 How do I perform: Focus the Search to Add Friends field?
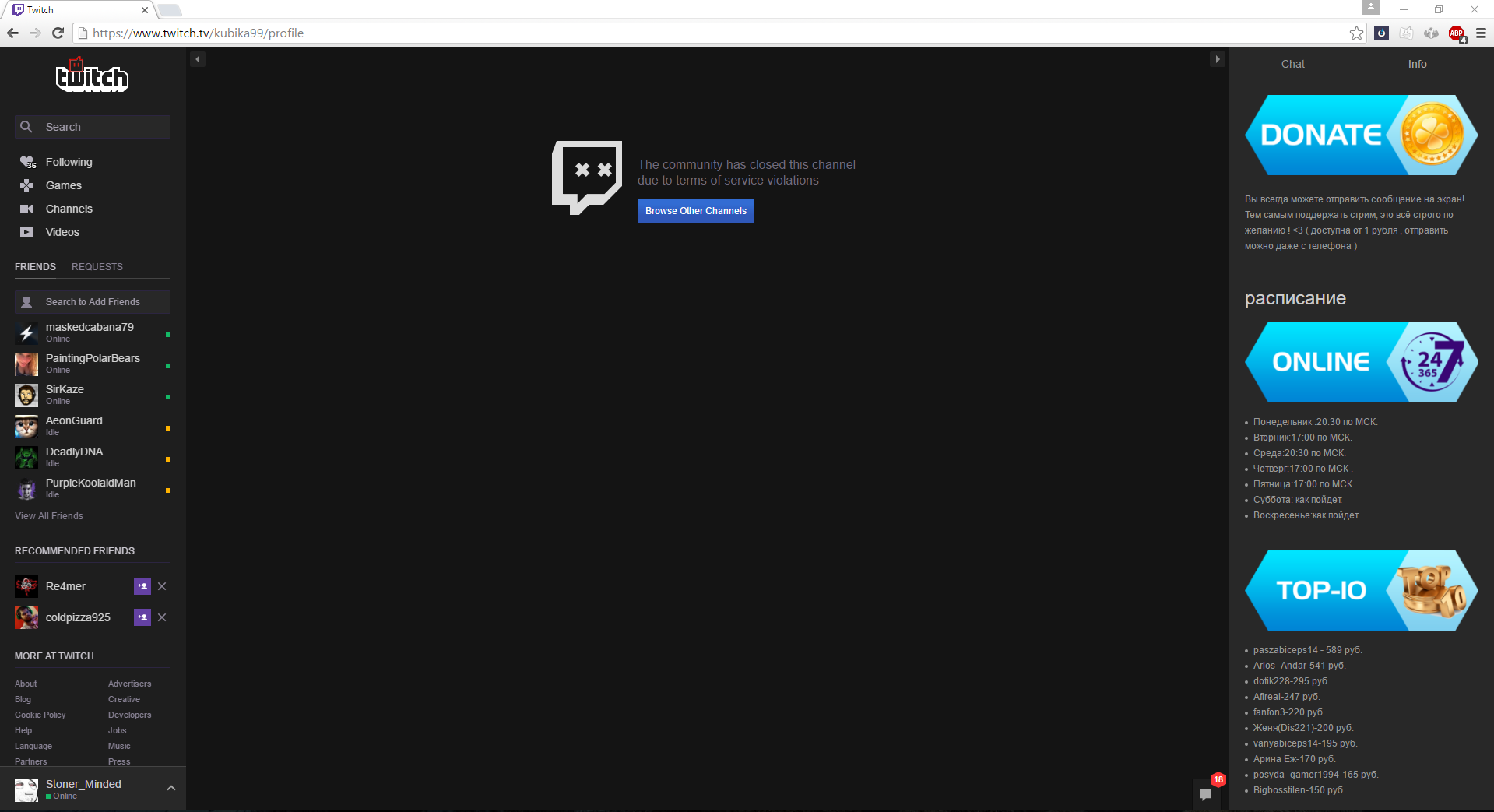pyautogui.click(x=92, y=301)
